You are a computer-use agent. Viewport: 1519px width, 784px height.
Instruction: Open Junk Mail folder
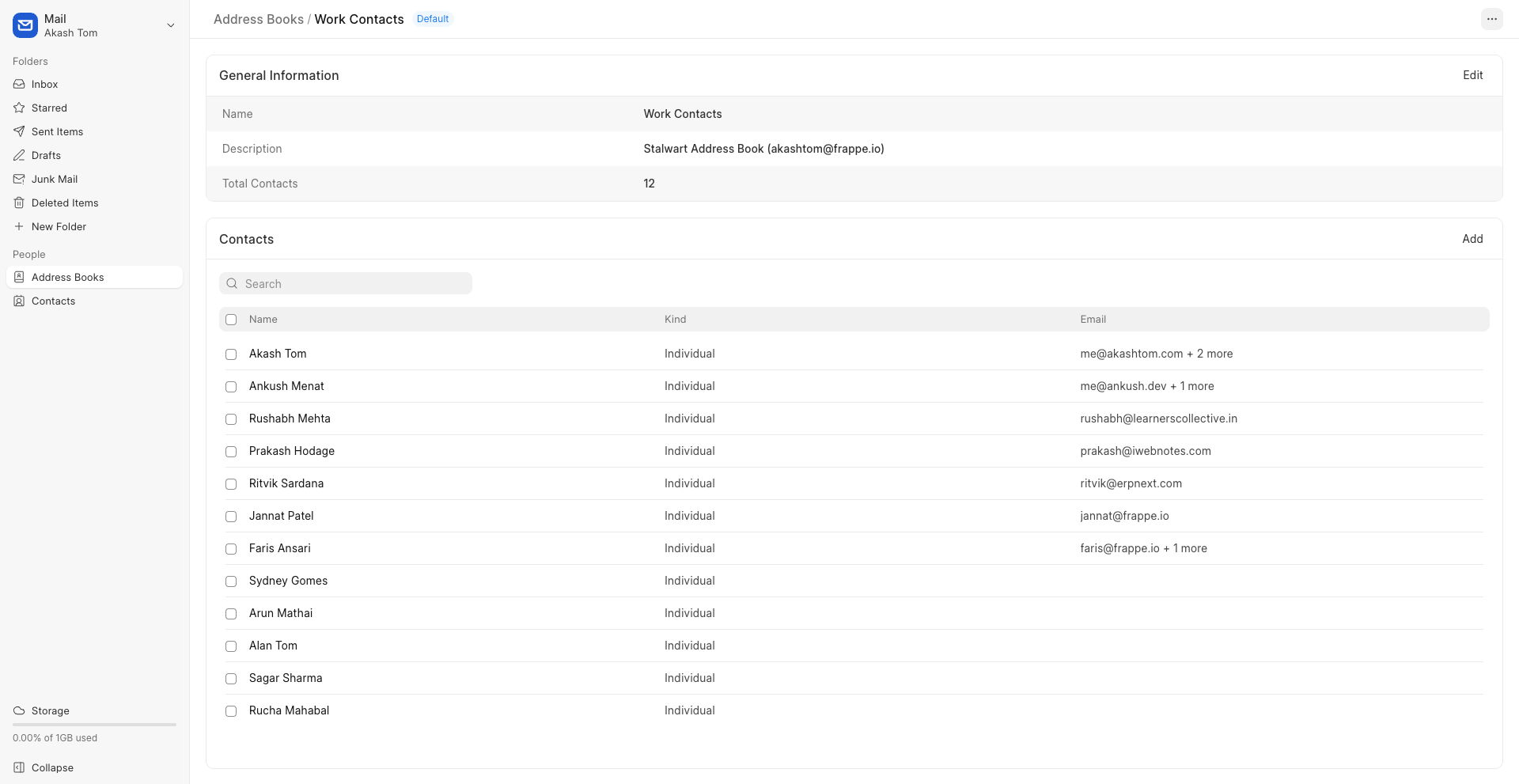point(54,179)
